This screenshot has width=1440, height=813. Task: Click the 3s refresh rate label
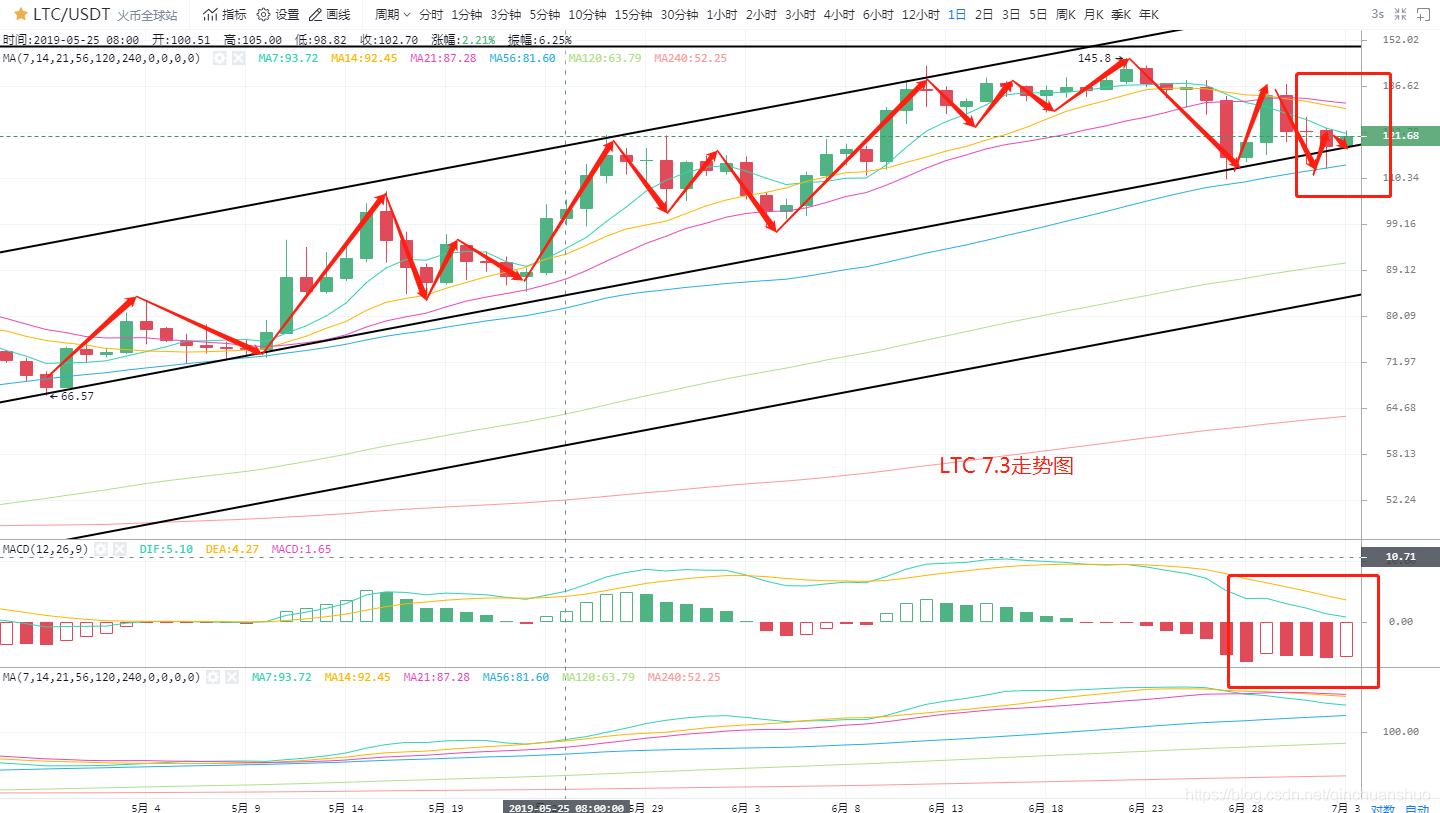tap(1377, 15)
